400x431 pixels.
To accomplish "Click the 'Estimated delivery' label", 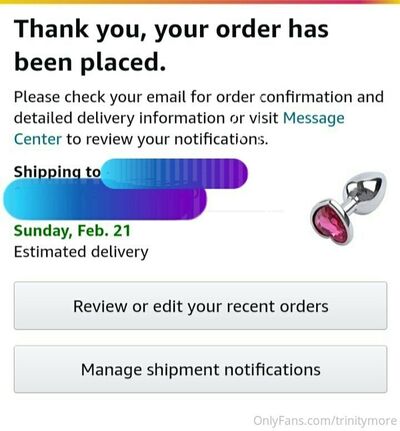I will (x=81, y=252).
